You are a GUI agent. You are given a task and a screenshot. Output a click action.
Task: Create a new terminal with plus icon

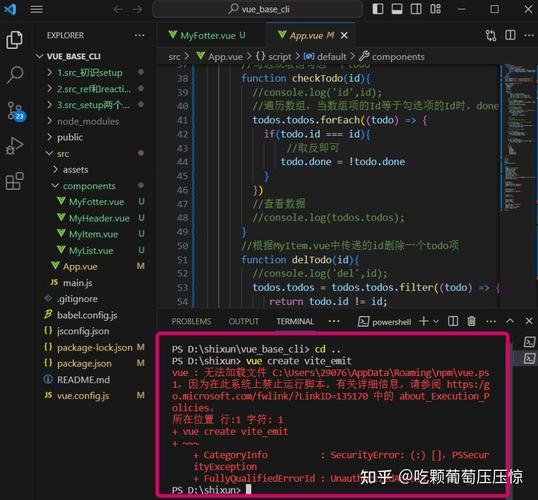(424, 321)
